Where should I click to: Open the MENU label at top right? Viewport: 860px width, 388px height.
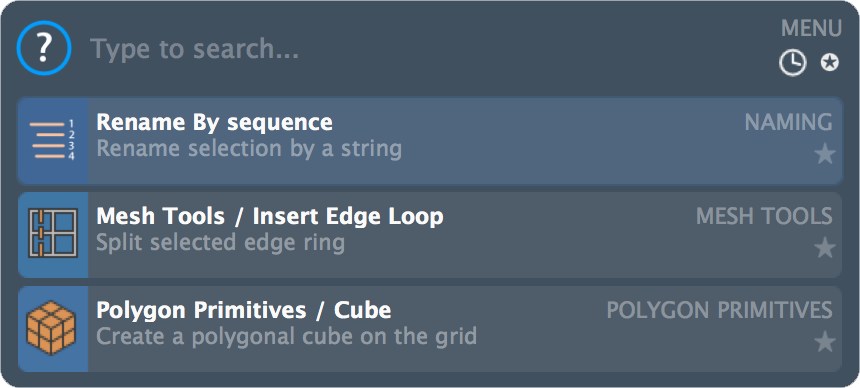click(x=811, y=29)
